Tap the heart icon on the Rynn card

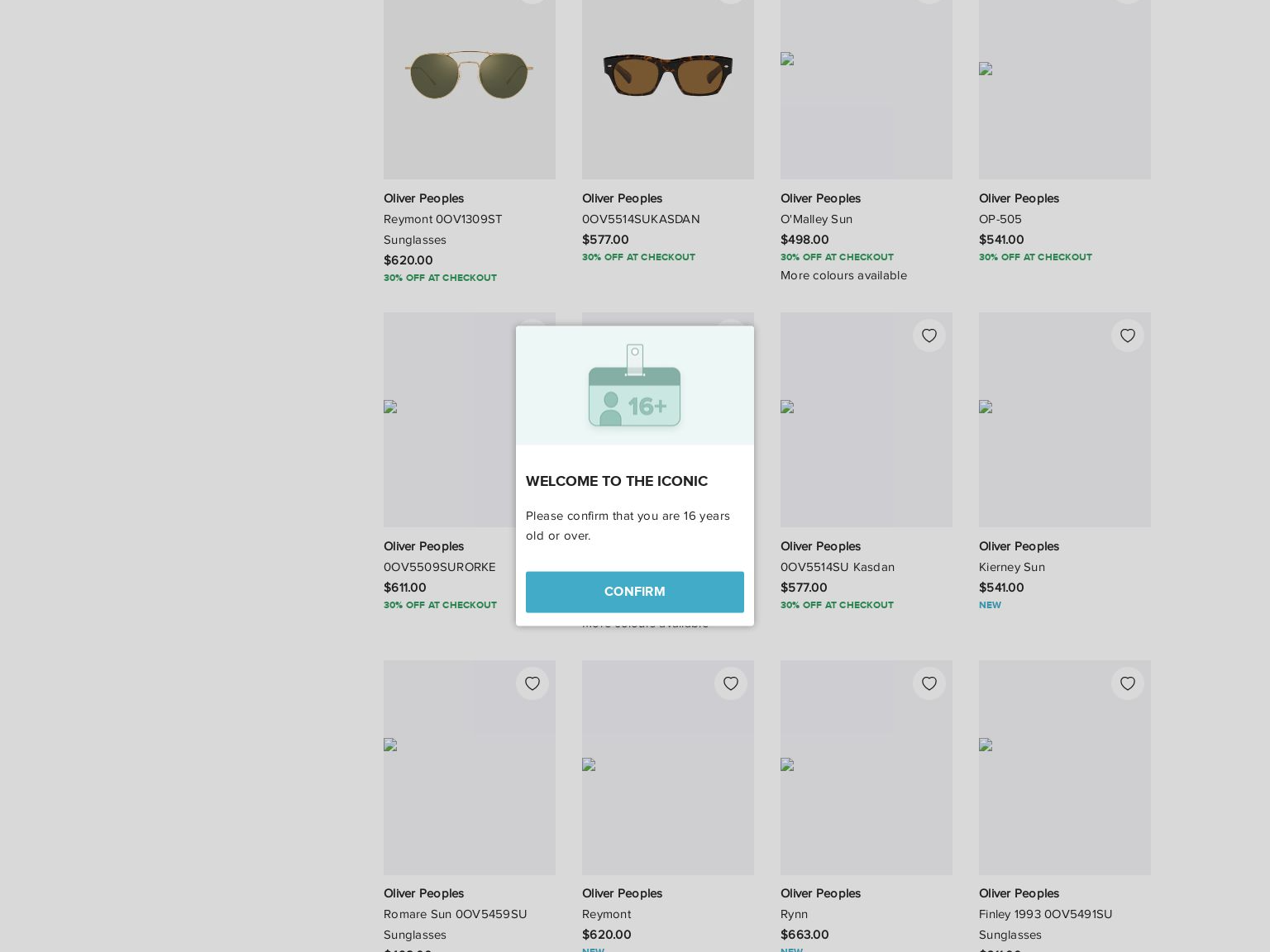[929, 683]
